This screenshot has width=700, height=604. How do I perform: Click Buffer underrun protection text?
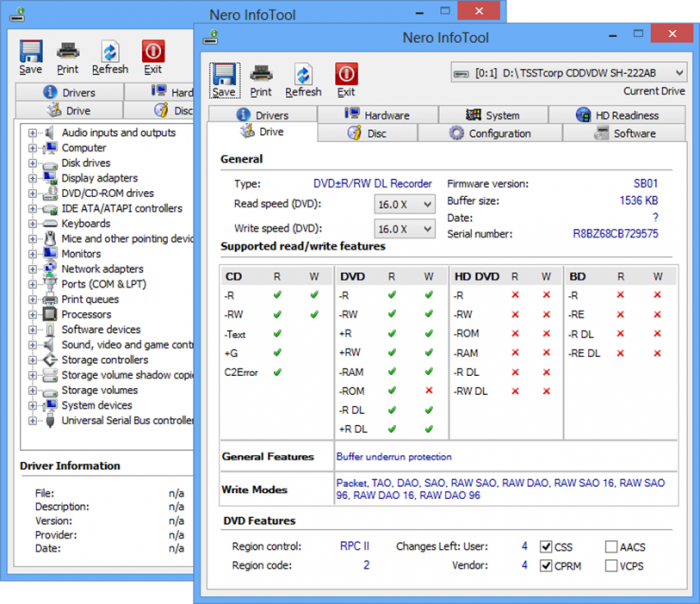(x=394, y=457)
